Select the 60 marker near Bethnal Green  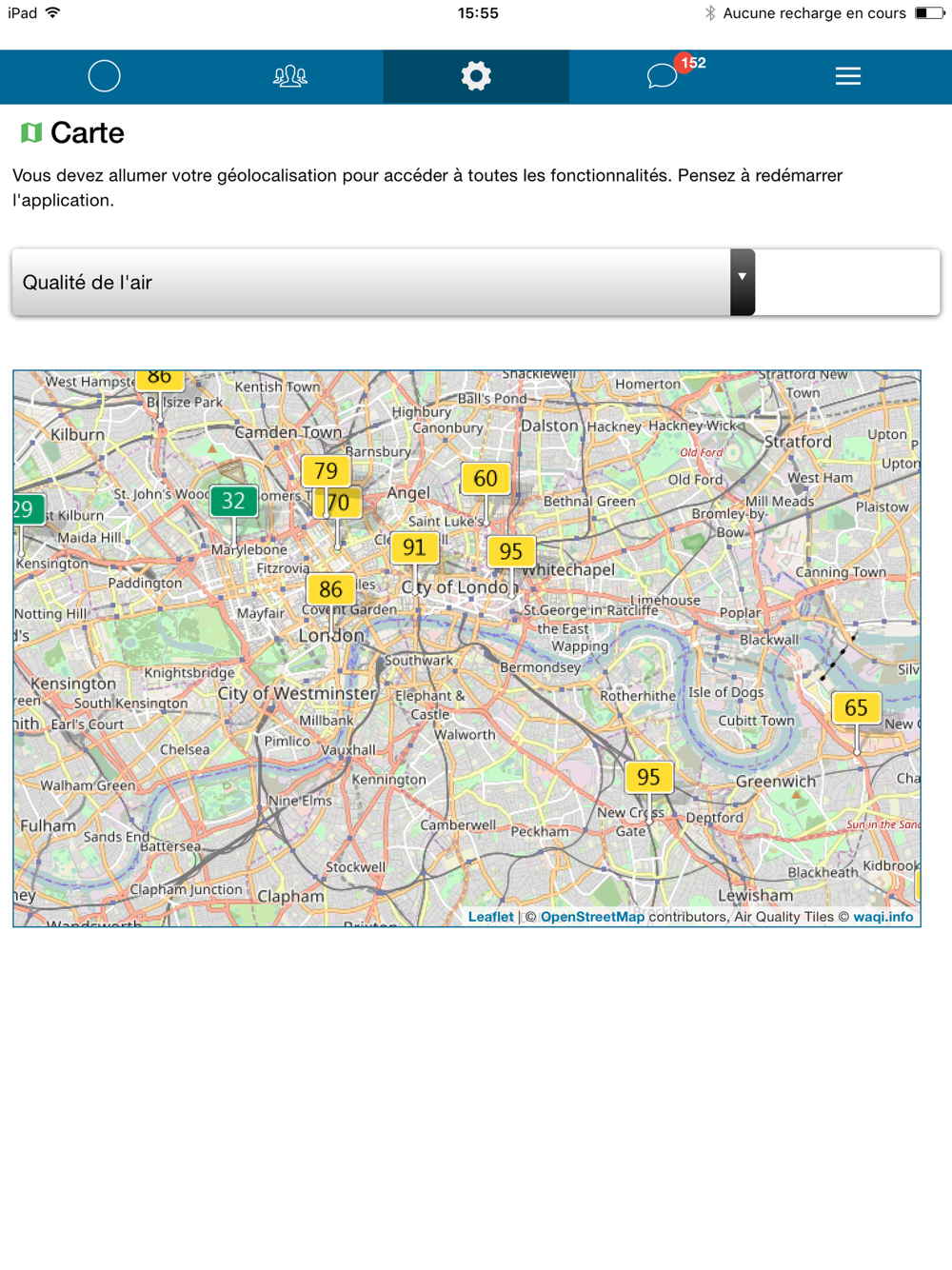coord(486,478)
